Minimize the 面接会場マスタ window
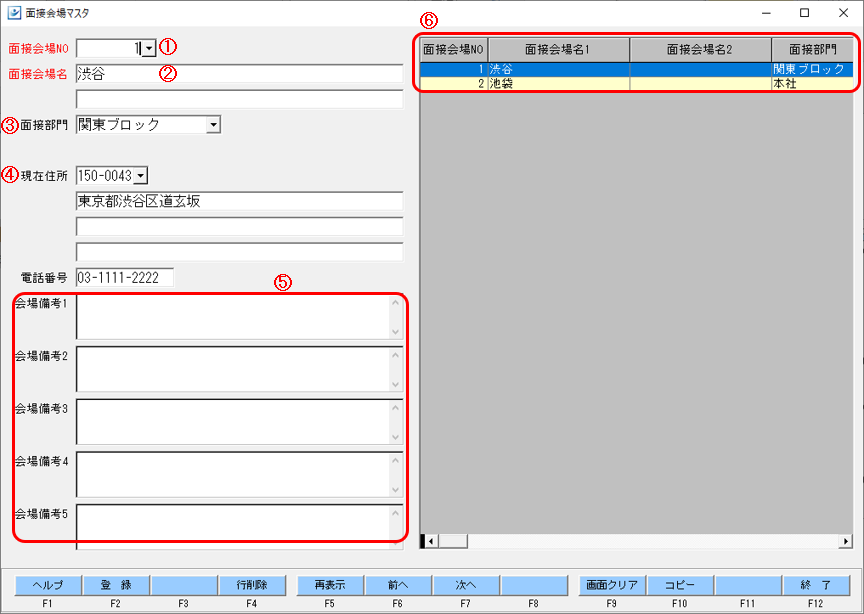This screenshot has height=614, width=864. point(766,13)
